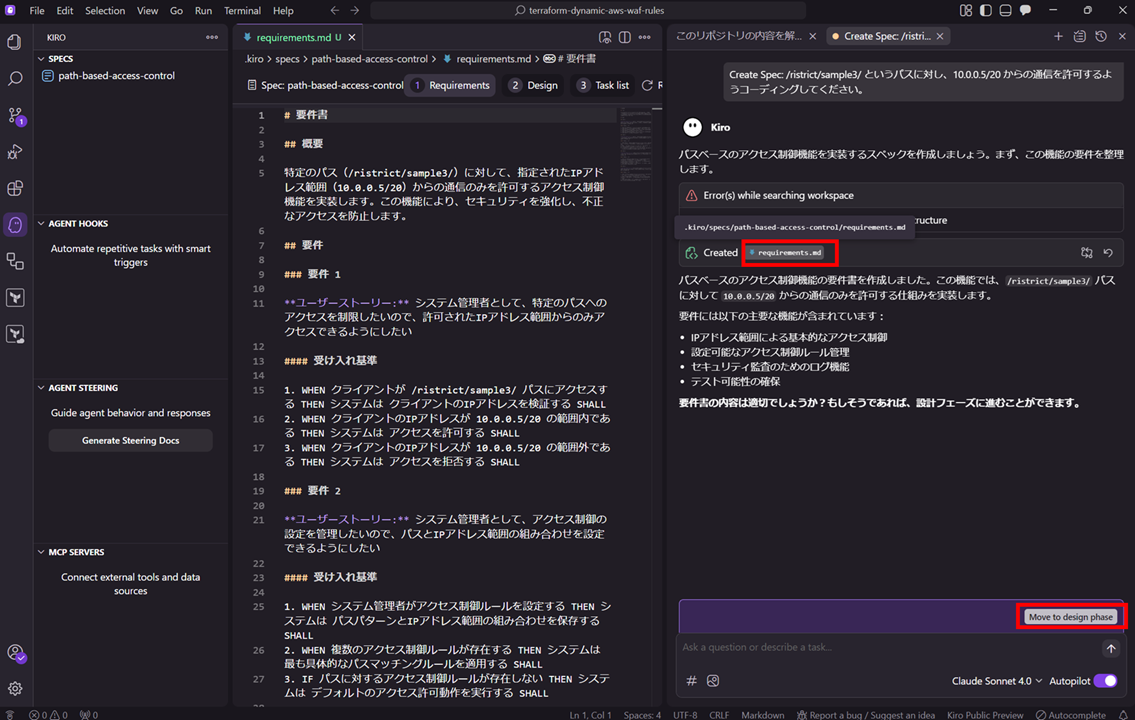Open editor more actions ellipsis menu
The width and height of the screenshot is (1135, 720).
point(644,37)
